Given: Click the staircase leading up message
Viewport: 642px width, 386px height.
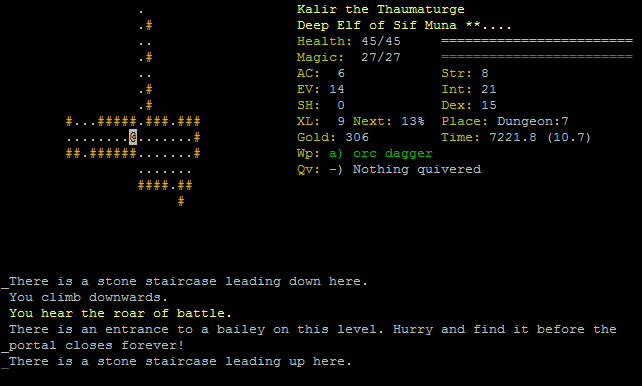Looking at the screenshot, I should click(180, 361).
